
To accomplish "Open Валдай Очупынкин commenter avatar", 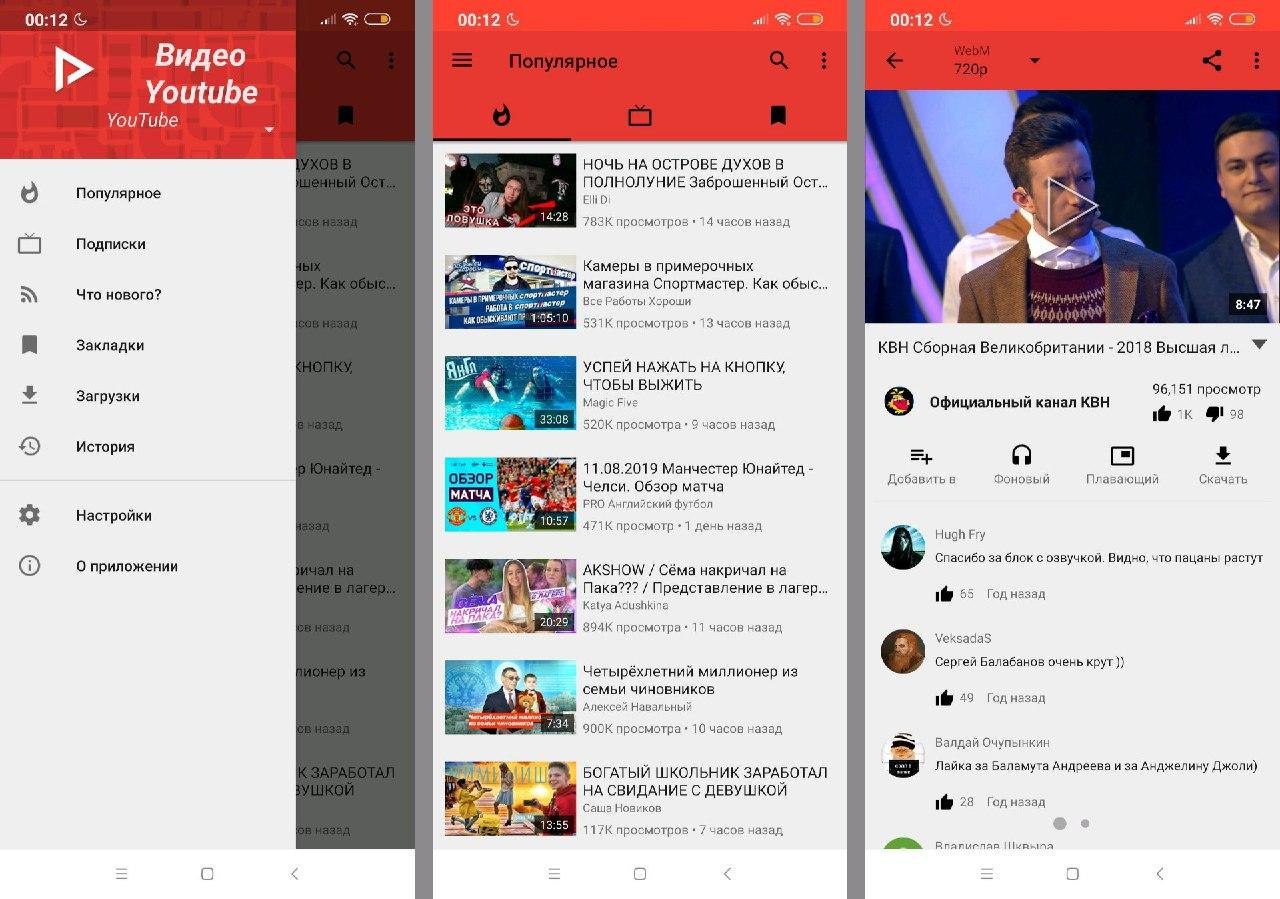I will tap(902, 756).
